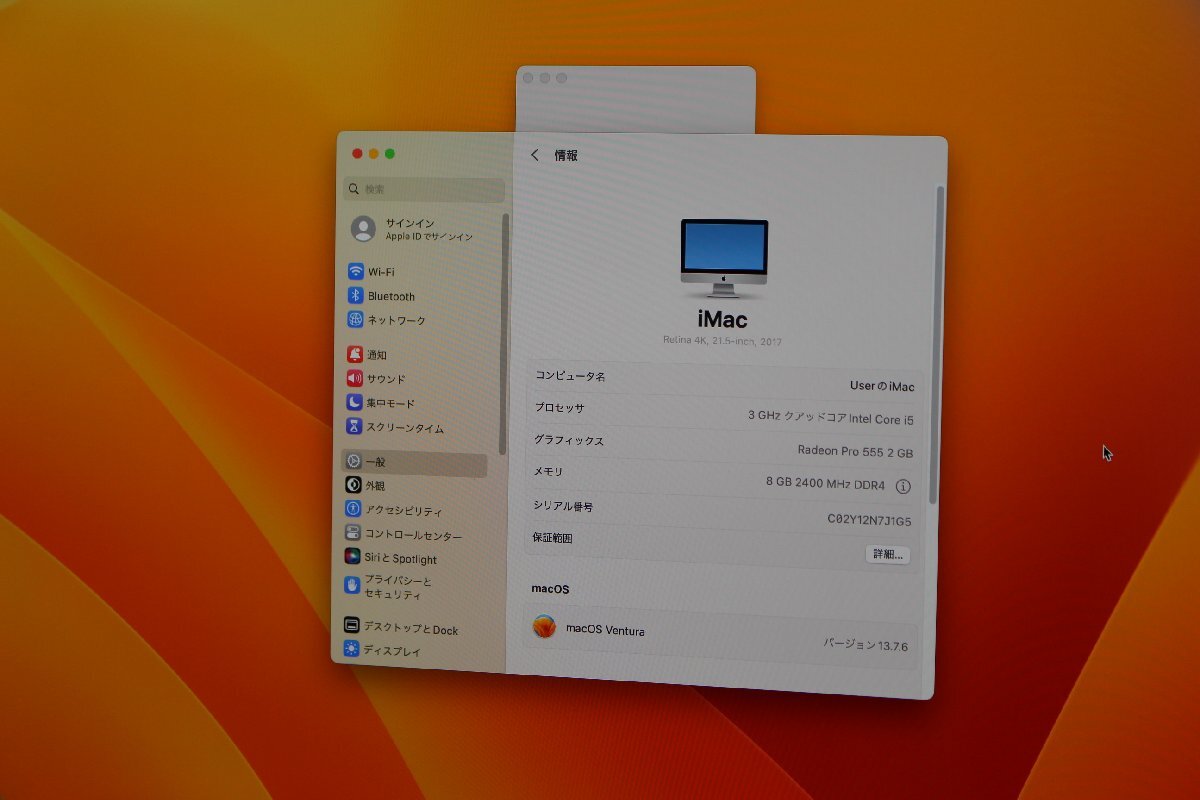Image resolution: width=1200 pixels, height=800 pixels.
Task: Select プライバシーとセキュリティ label
Action: click(x=398, y=588)
